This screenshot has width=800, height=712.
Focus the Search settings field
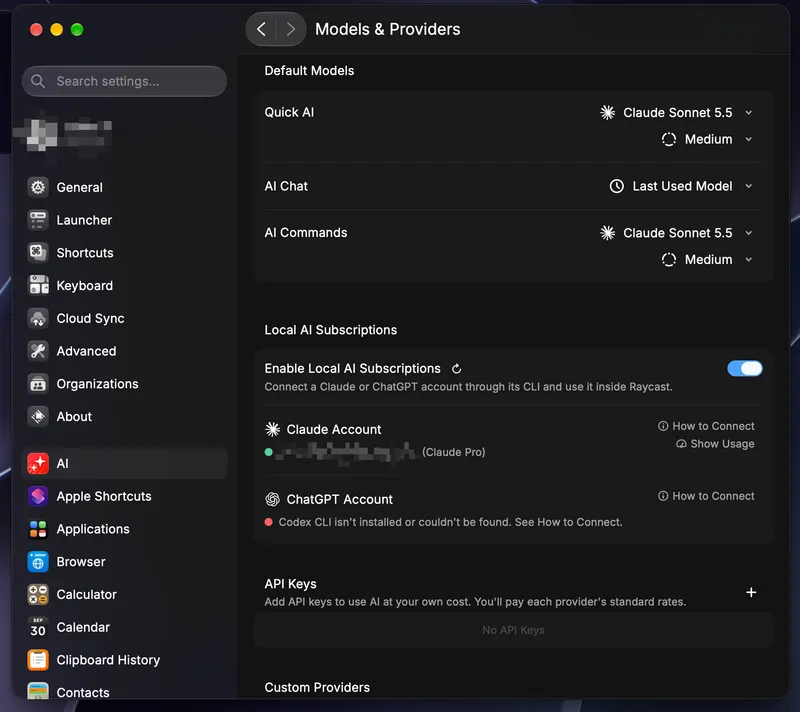click(124, 81)
